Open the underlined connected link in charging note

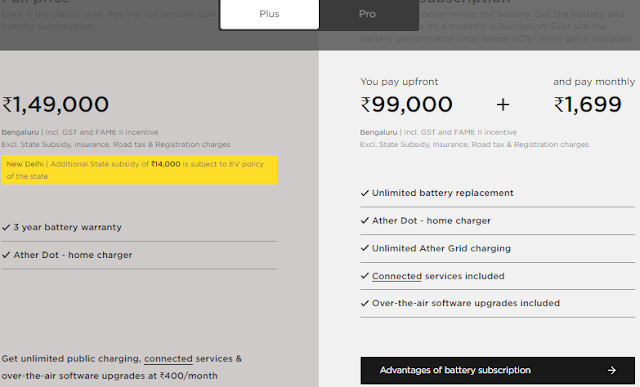tap(168, 359)
